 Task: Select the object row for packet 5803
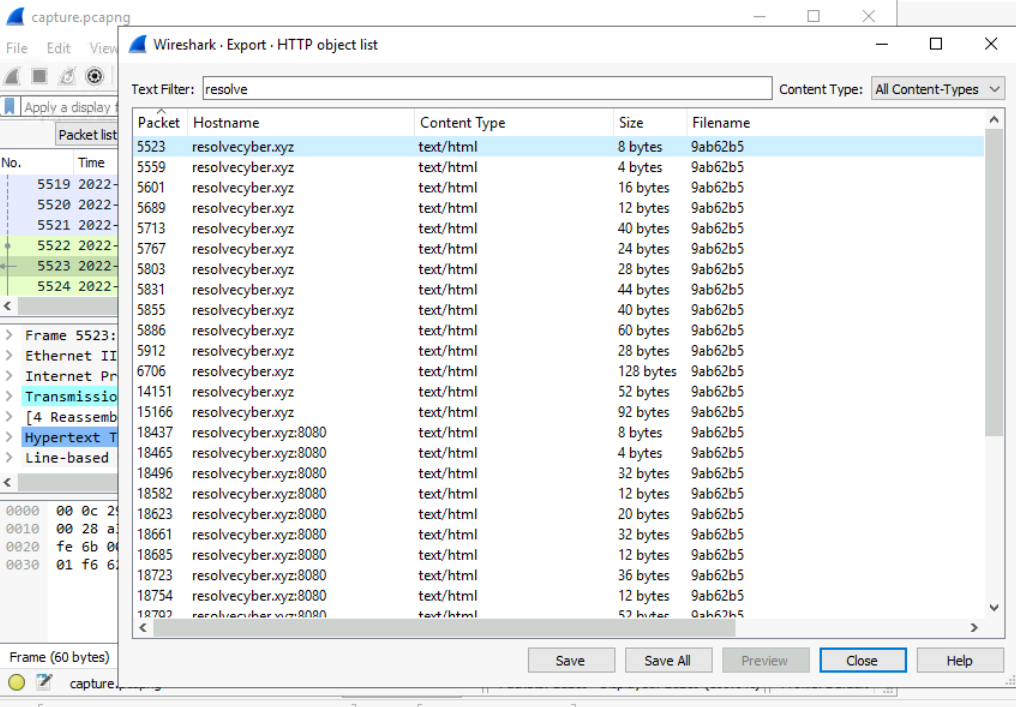[x=559, y=269]
